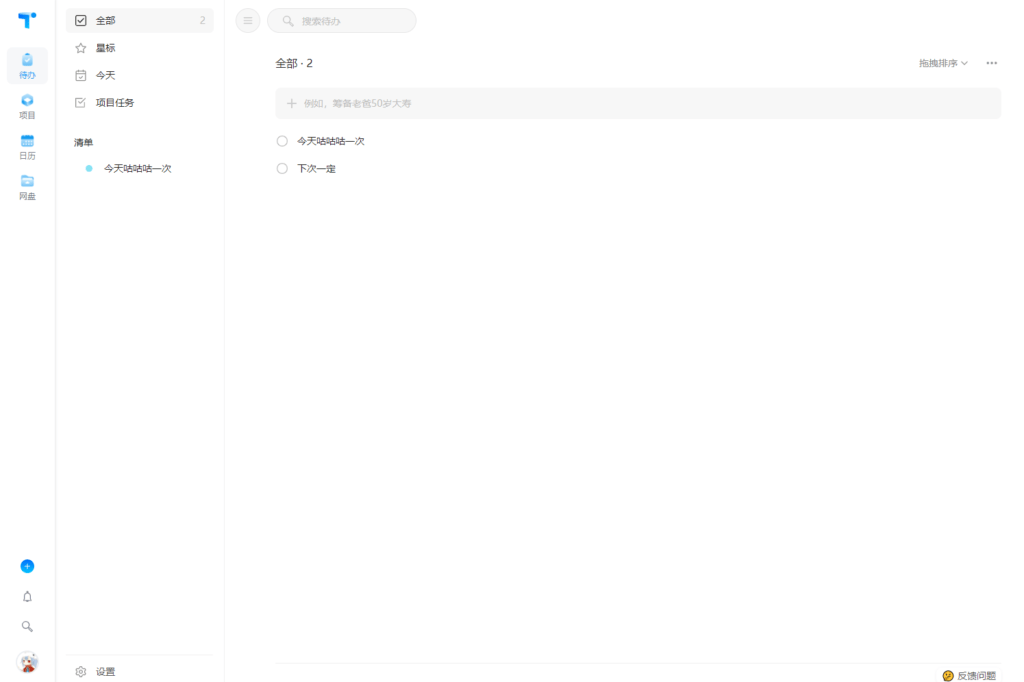The height and width of the screenshot is (682, 1024).
Task: Select the 项目任务 list
Action: (140, 103)
